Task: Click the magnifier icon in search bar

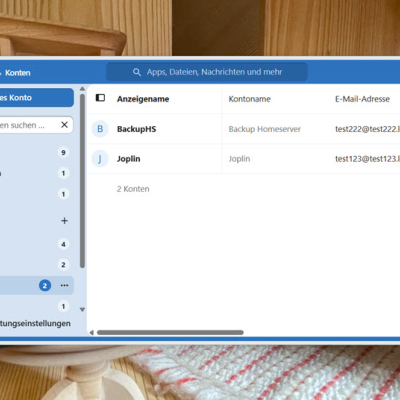Action: (137, 72)
